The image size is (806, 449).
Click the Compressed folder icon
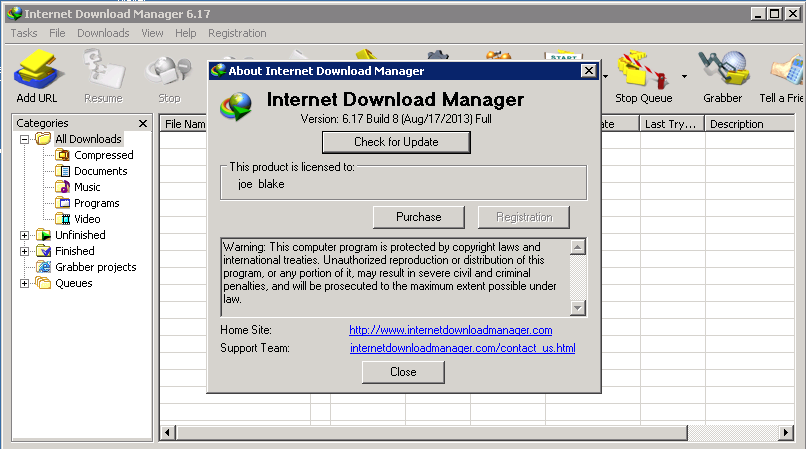tap(62, 155)
